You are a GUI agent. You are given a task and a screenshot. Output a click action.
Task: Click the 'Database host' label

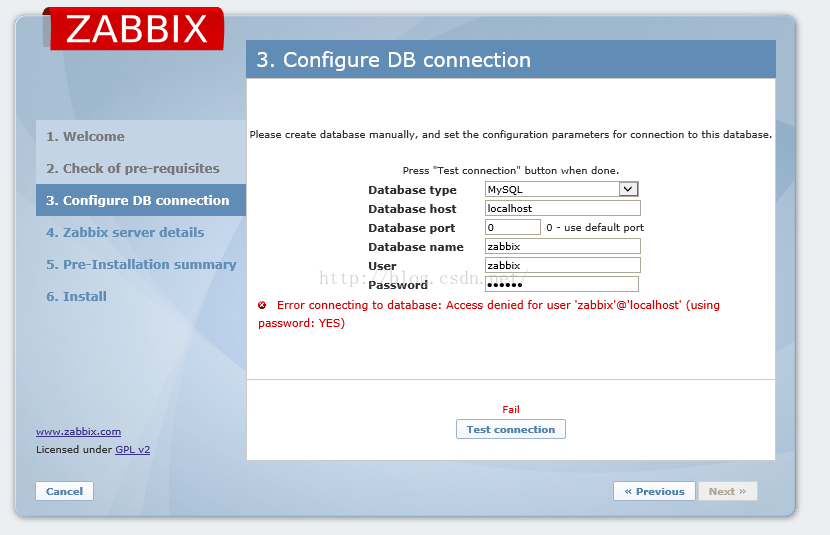coord(412,209)
